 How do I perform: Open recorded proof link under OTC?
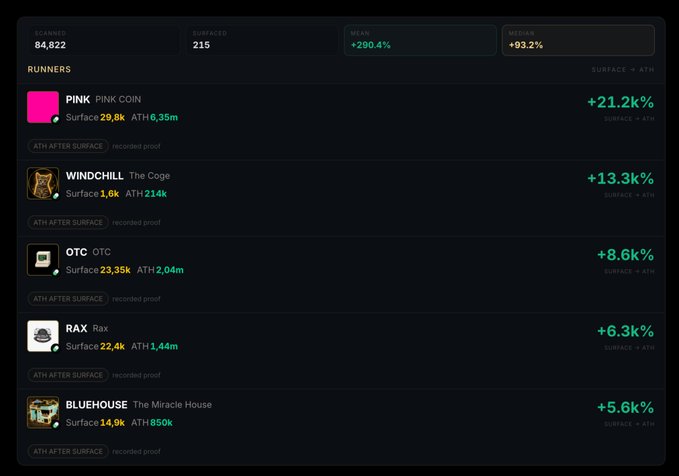coord(136,299)
